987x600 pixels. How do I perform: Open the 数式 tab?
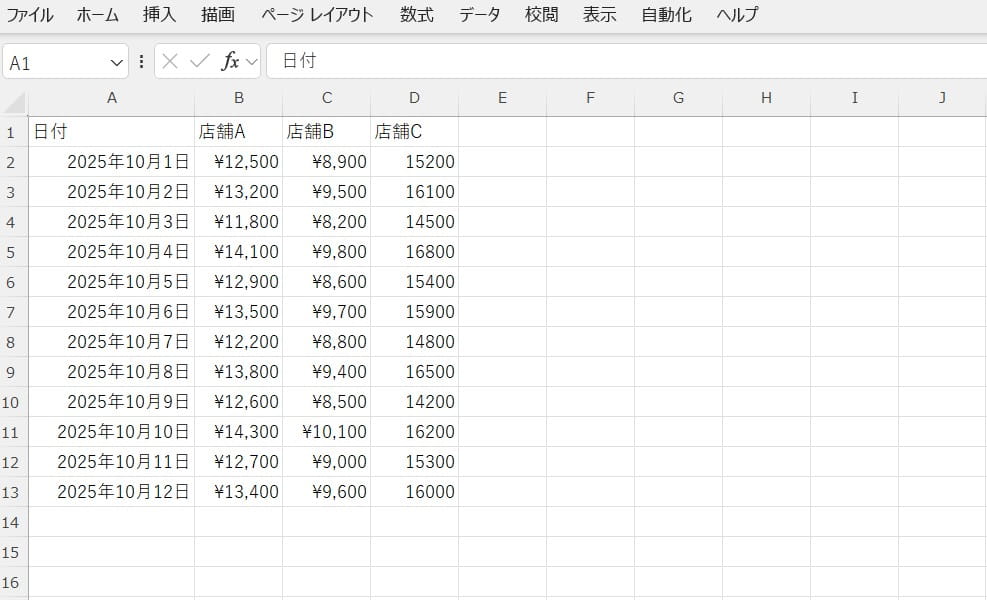click(x=416, y=15)
